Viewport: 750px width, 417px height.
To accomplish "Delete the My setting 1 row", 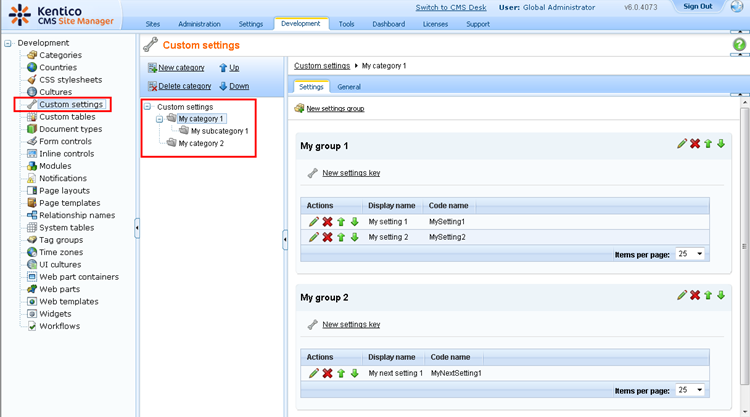I will (x=327, y=222).
